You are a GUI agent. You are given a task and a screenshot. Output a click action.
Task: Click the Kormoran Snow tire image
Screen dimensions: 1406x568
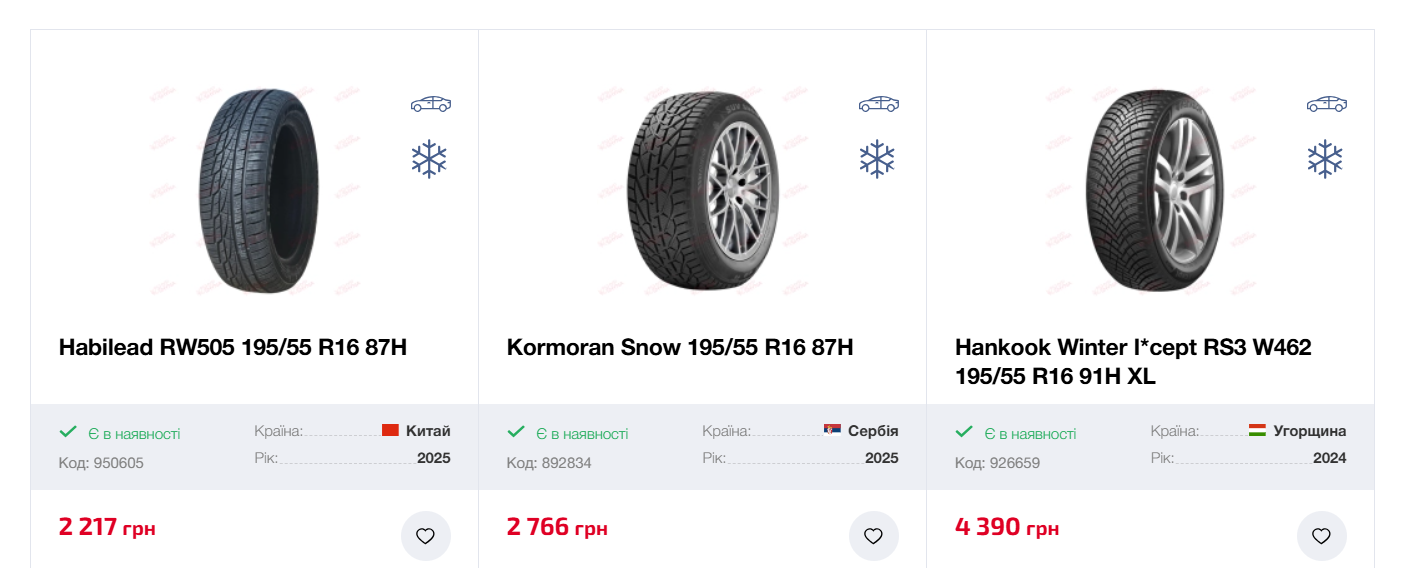click(x=705, y=190)
